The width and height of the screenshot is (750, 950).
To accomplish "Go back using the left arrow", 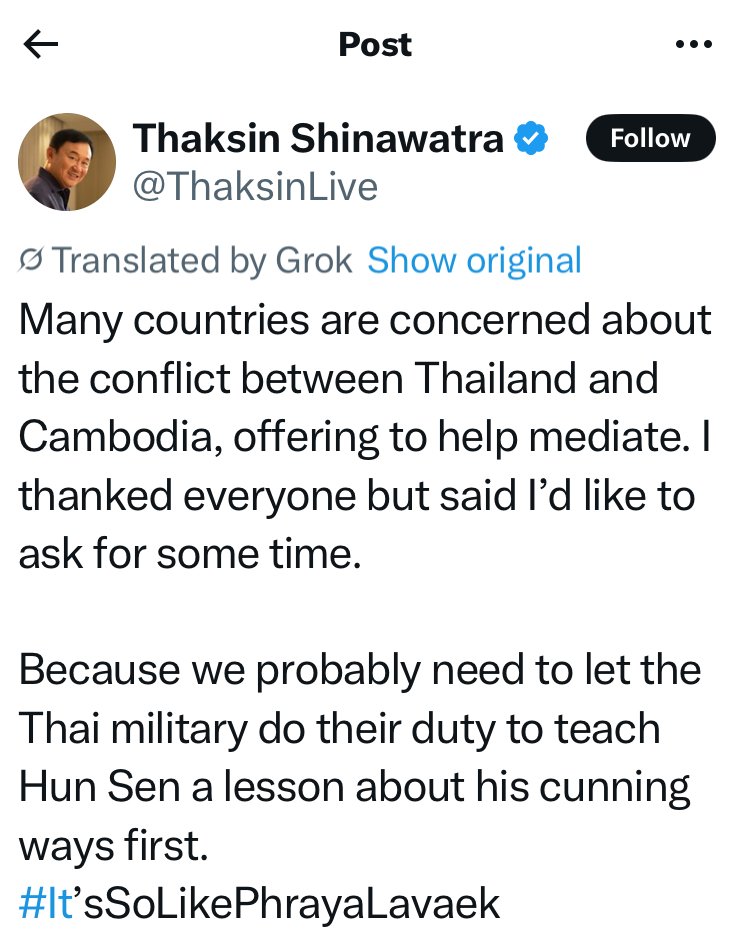I will pyautogui.click(x=41, y=44).
